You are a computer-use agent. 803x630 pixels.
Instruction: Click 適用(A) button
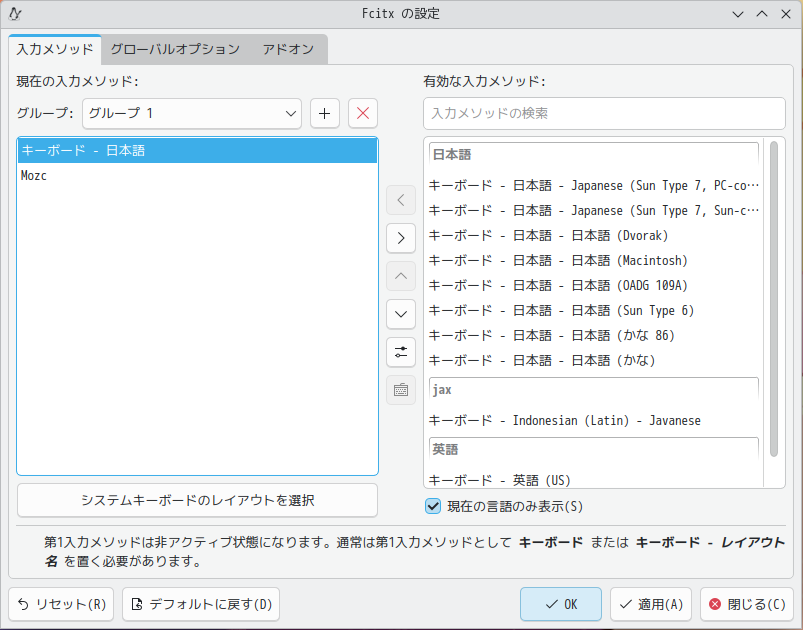tap(651, 604)
